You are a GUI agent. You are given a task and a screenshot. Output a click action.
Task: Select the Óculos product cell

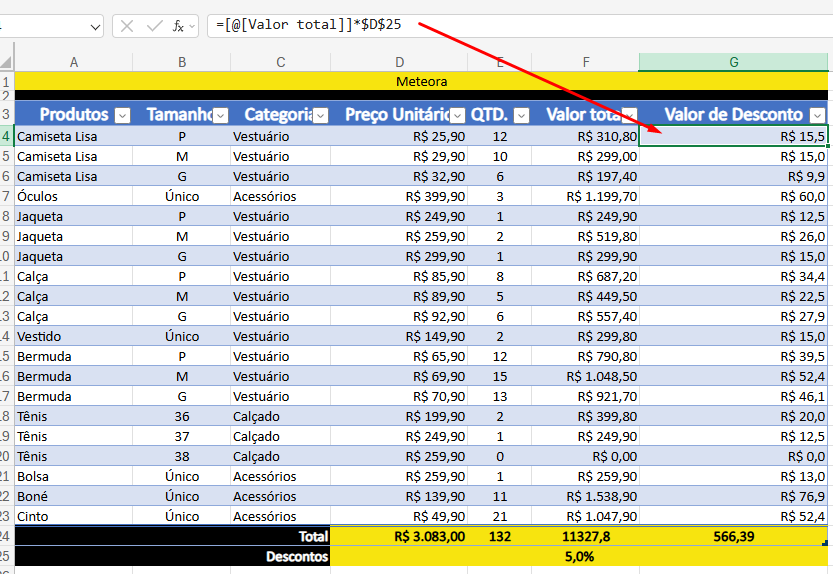[73, 196]
